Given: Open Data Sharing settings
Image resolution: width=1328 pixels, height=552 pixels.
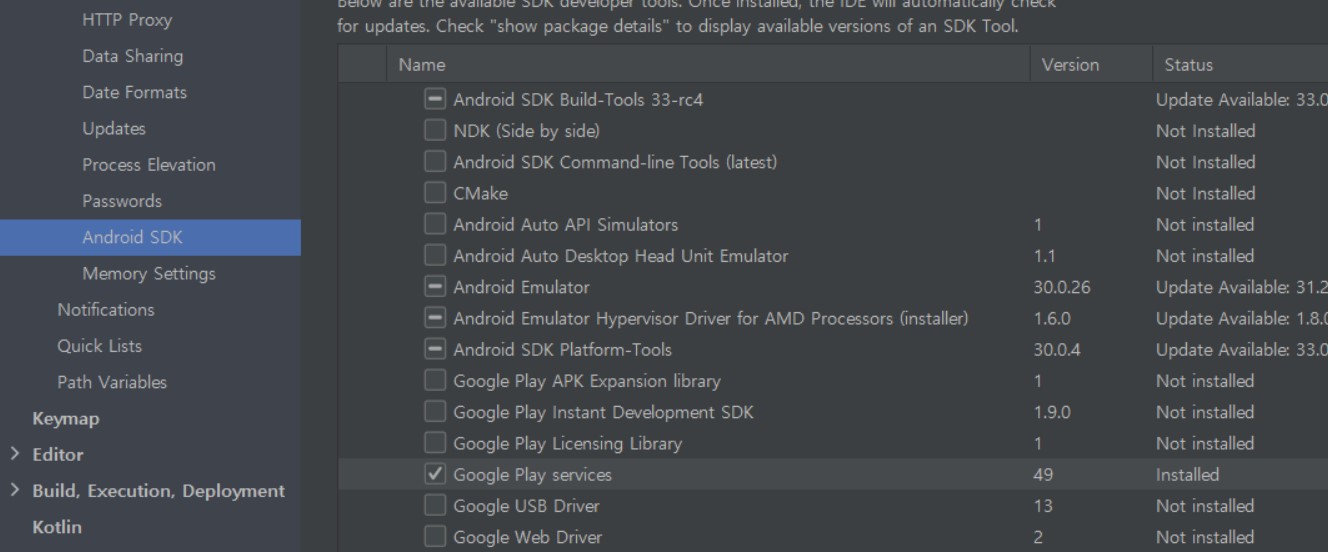Looking at the screenshot, I should click(132, 56).
